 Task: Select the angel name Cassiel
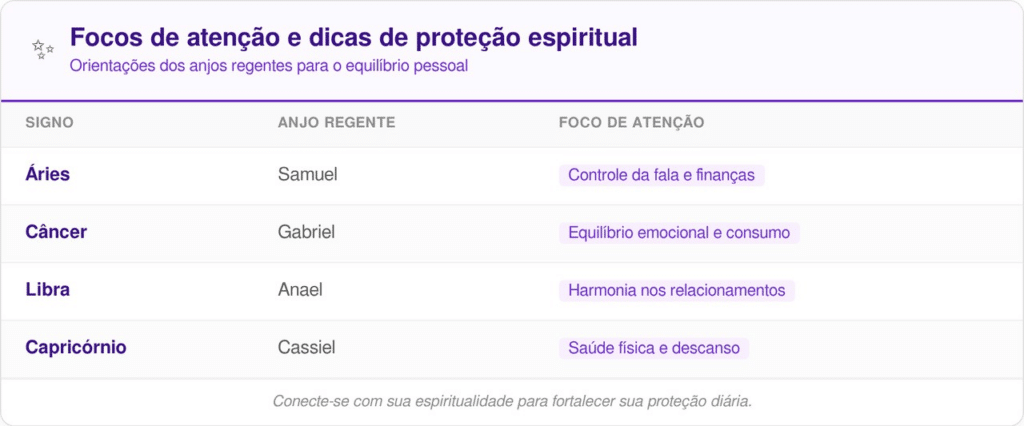306,348
